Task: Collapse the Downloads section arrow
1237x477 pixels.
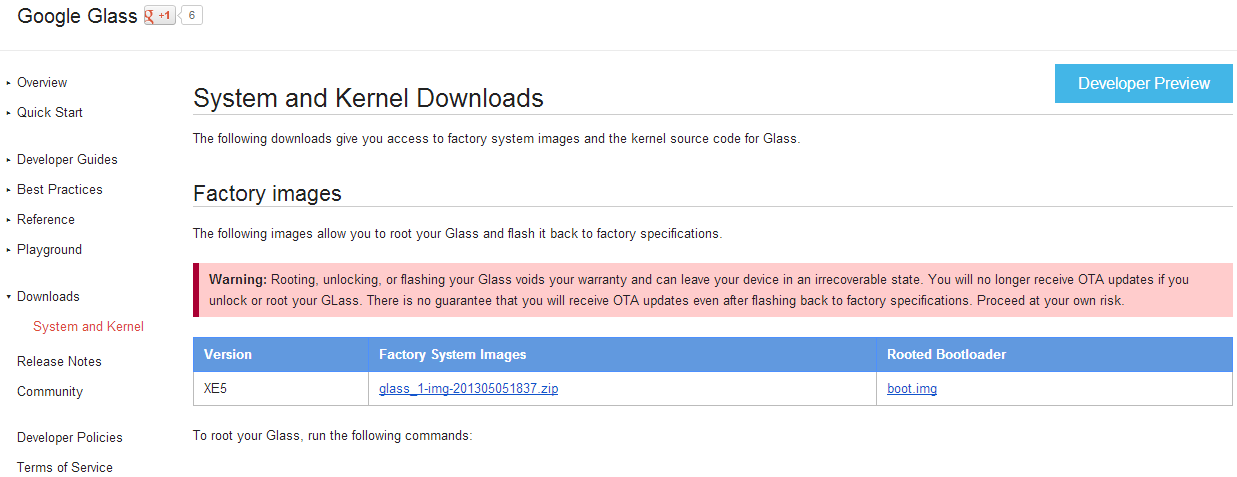Action: coord(8,297)
